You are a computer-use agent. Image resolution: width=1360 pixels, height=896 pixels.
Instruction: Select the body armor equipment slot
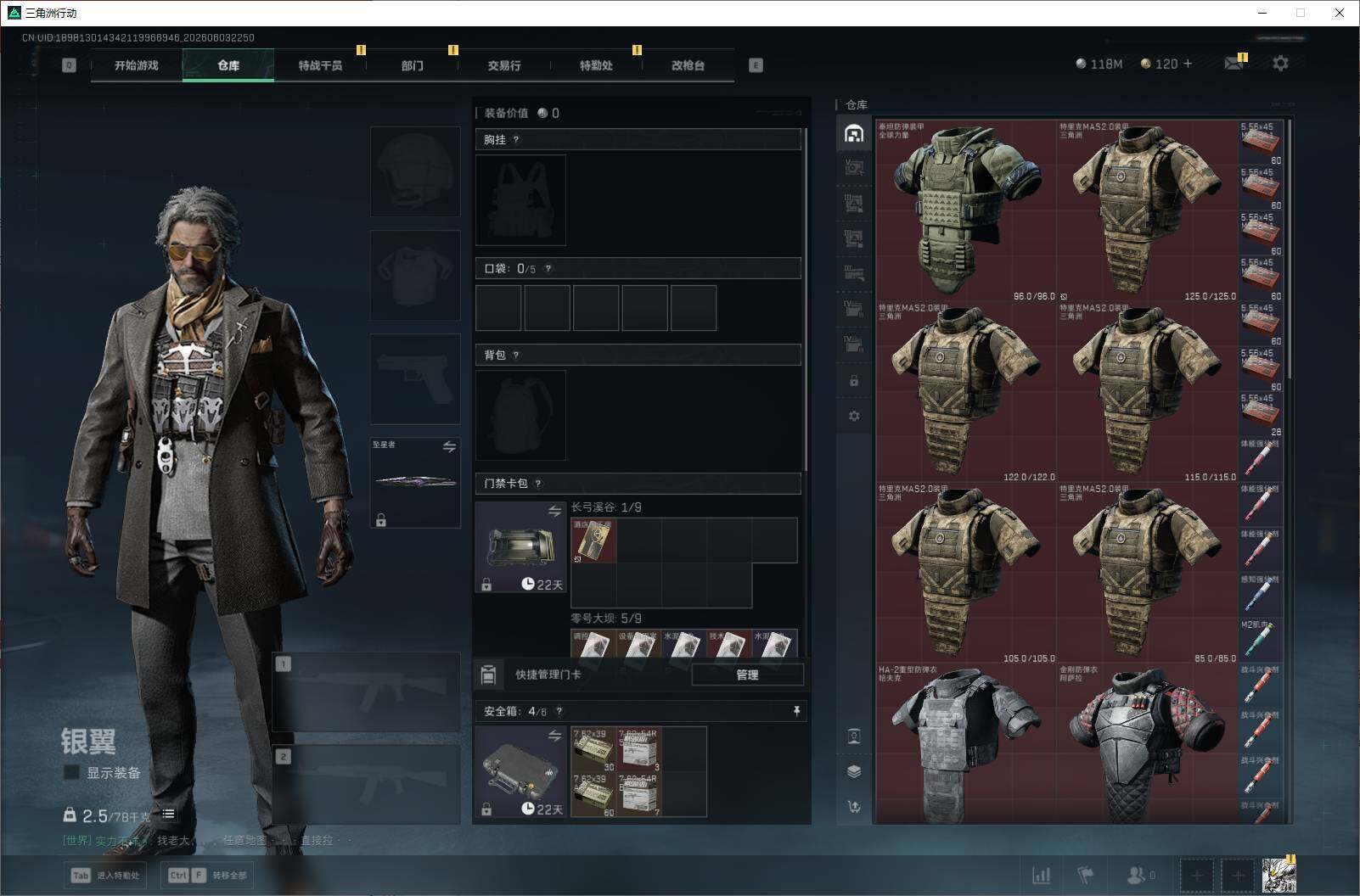point(415,275)
